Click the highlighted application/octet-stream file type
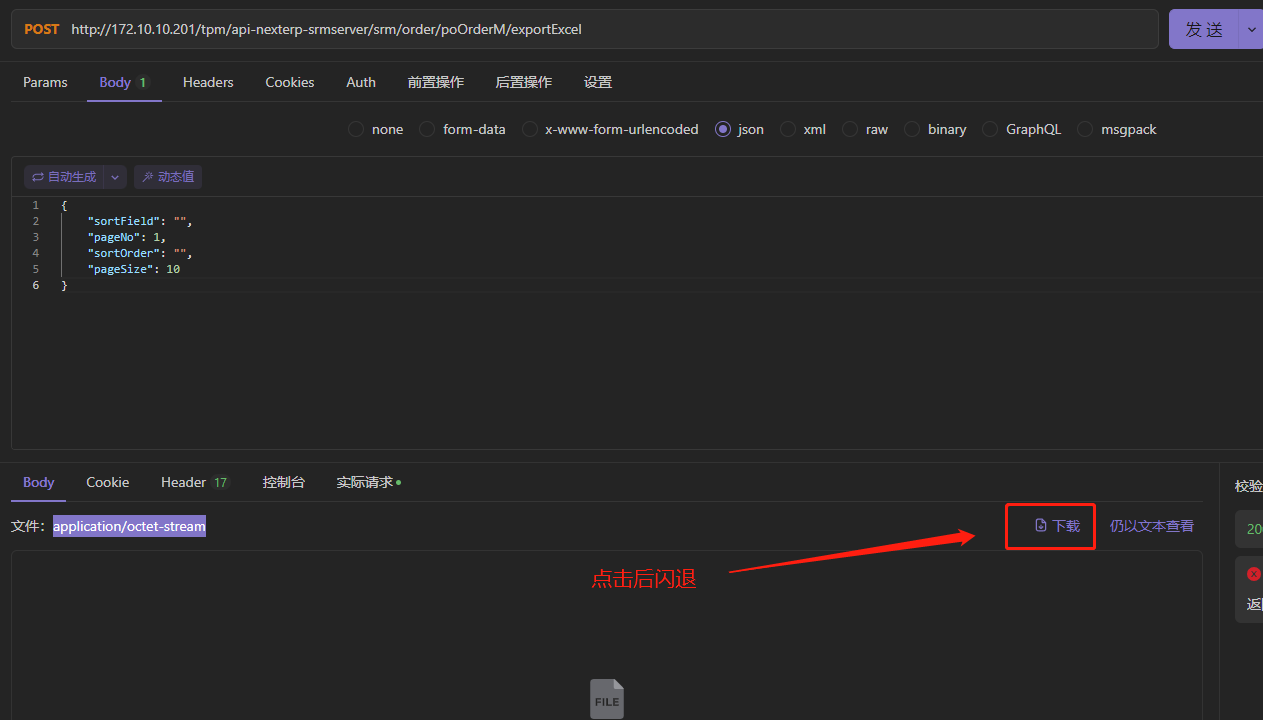Viewport: 1263px width, 720px height. (x=129, y=525)
